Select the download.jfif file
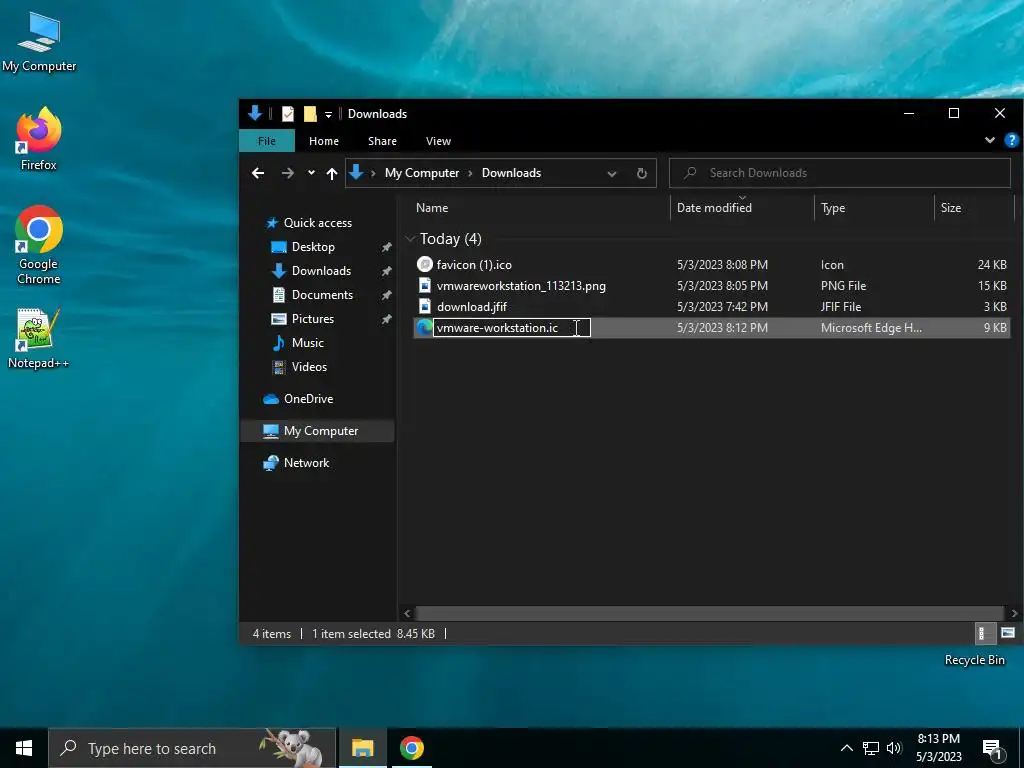 tap(472, 306)
